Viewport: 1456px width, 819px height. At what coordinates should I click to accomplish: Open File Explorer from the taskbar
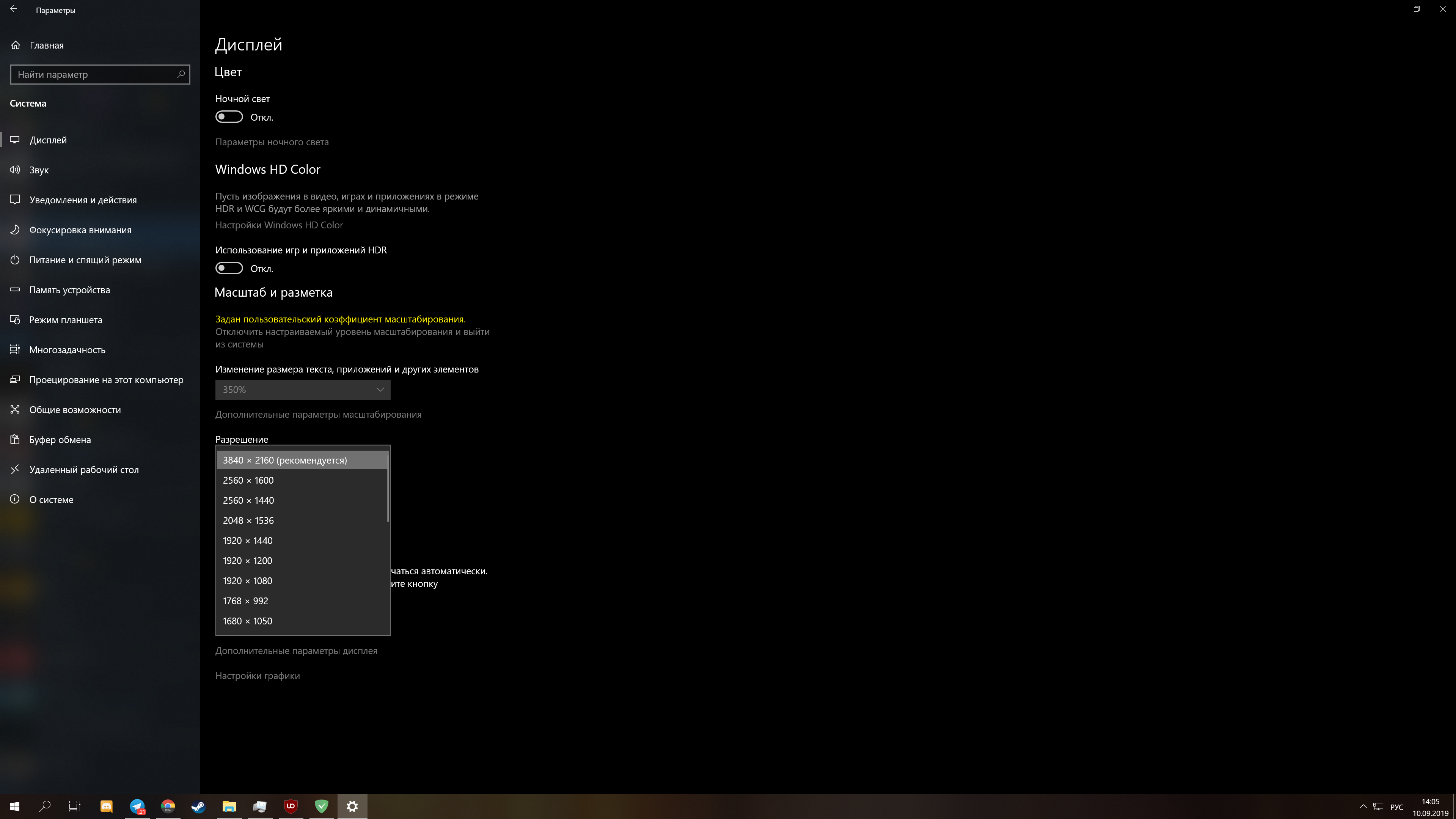coord(229,806)
